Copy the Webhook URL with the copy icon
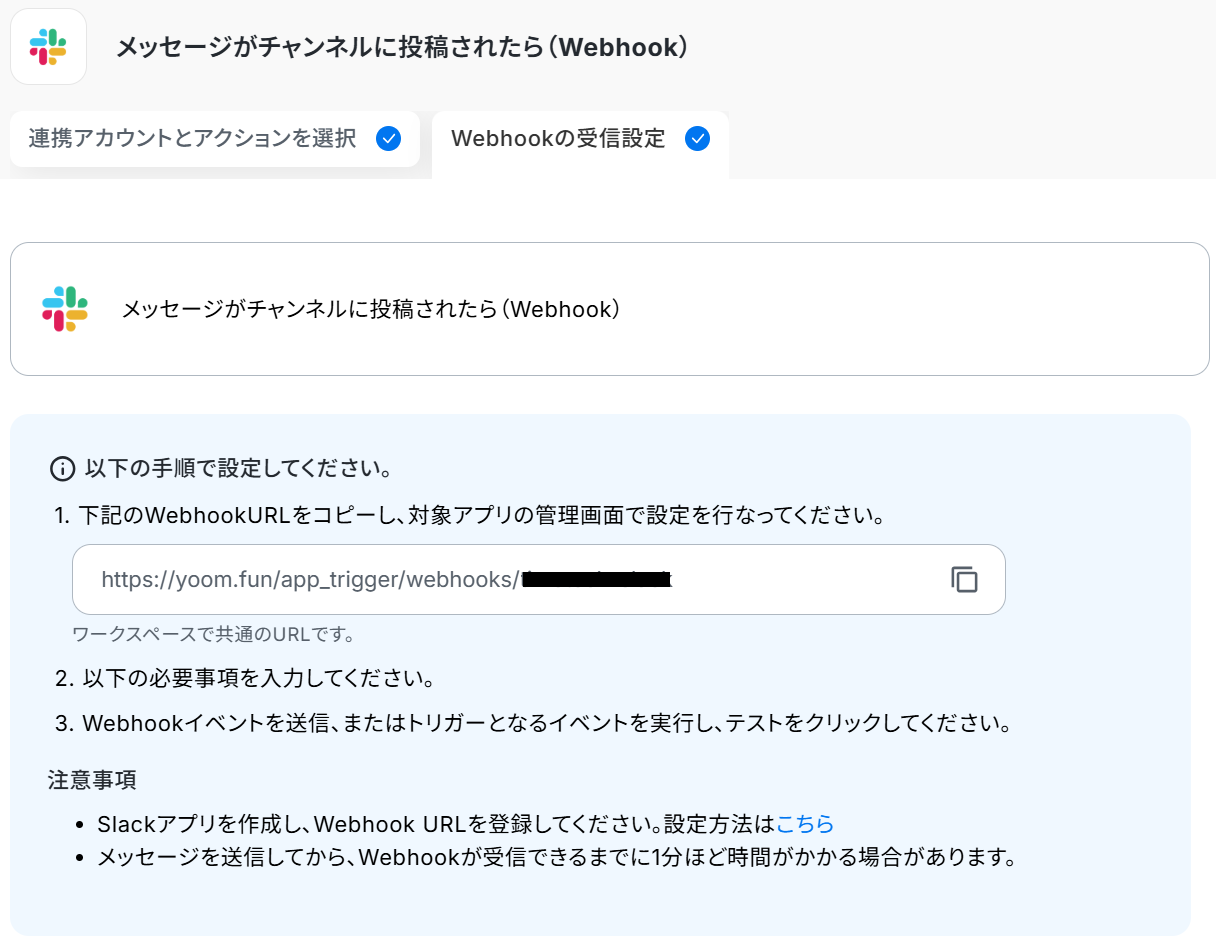 coord(963,579)
